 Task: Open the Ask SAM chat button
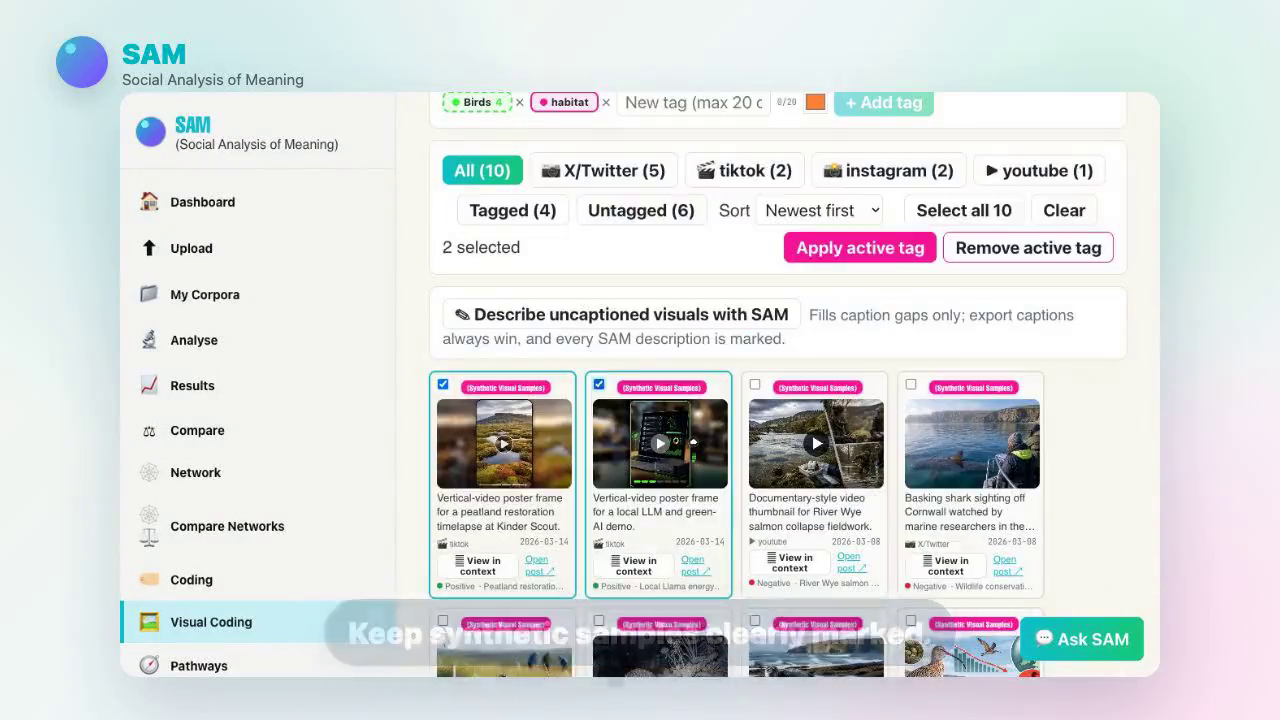pyautogui.click(x=1082, y=639)
